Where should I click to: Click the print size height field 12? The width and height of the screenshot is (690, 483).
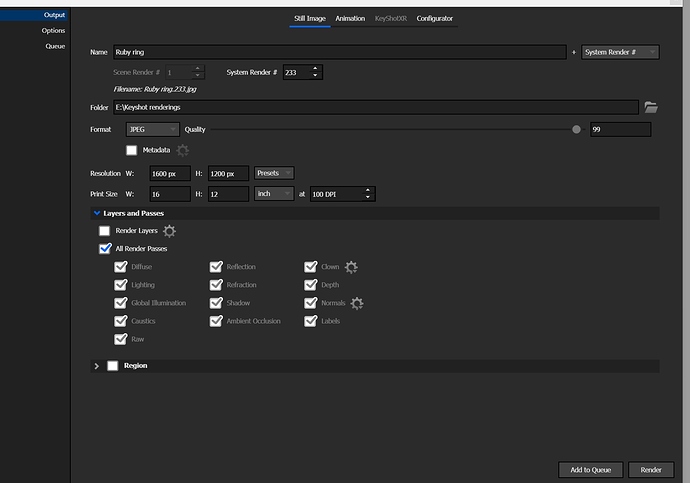[x=228, y=194]
